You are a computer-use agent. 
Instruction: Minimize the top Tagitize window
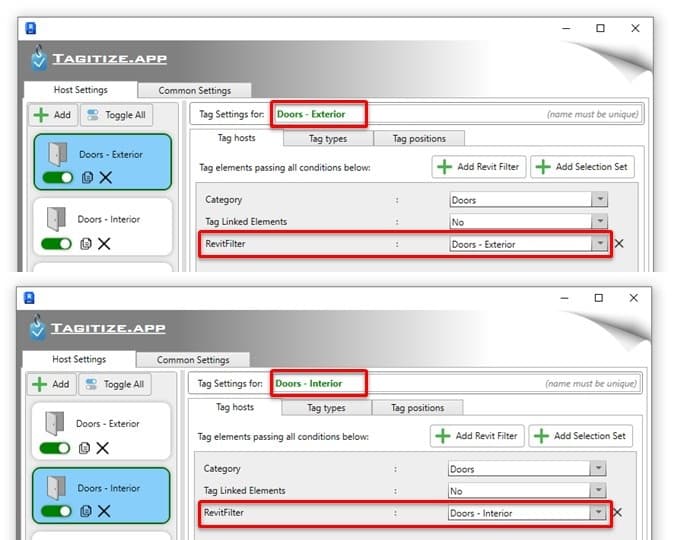[567, 28]
